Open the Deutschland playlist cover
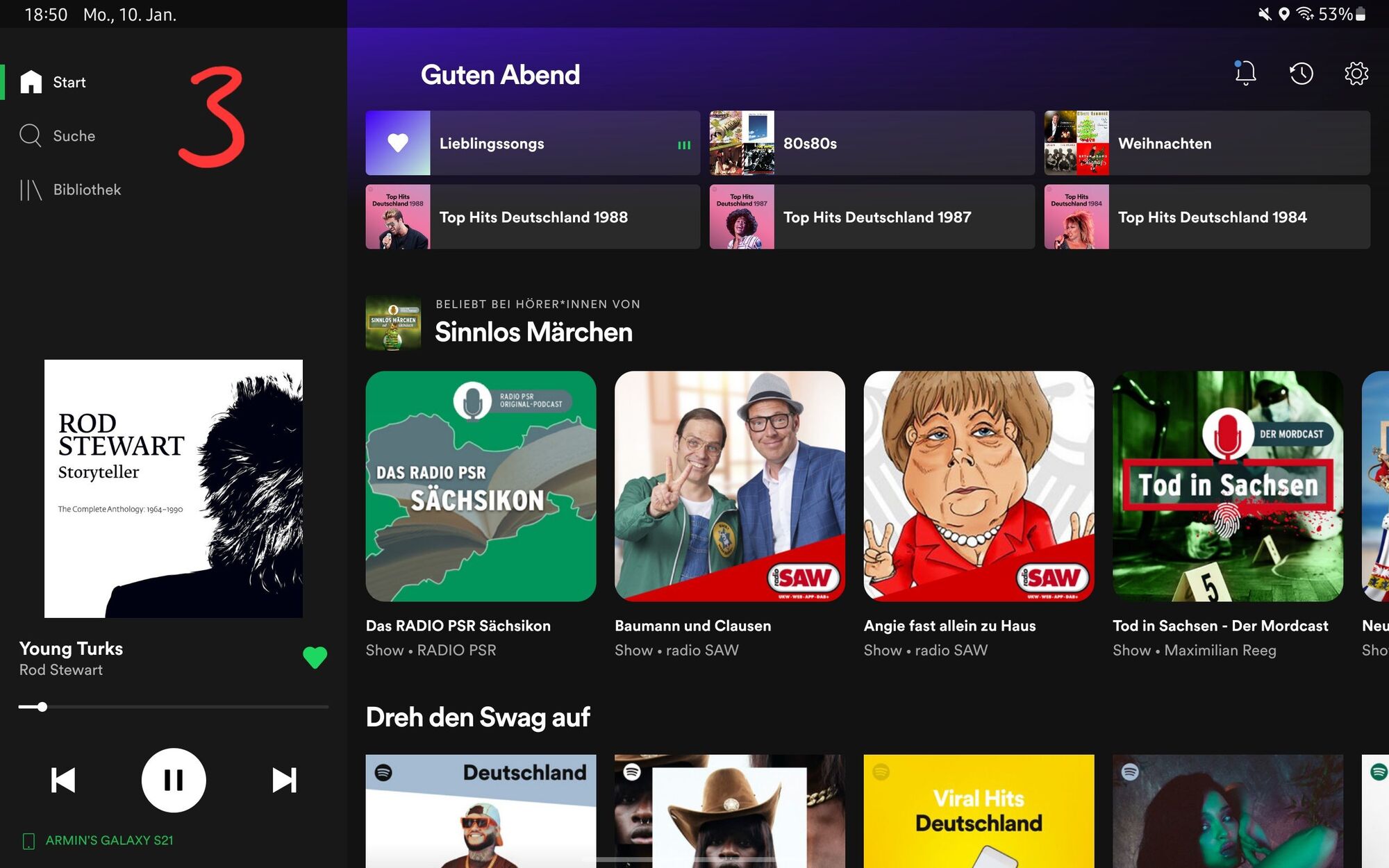Screen dimensions: 1389x868 click(481, 811)
